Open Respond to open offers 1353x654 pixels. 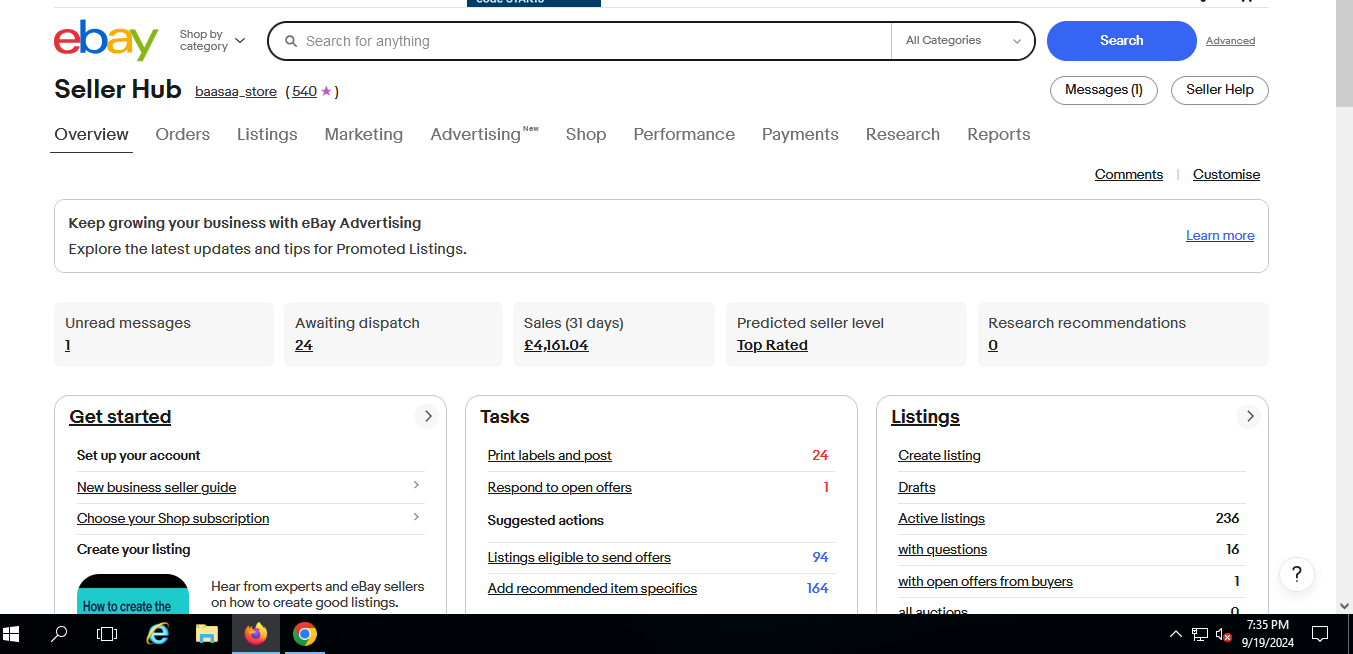[x=560, y=488]
